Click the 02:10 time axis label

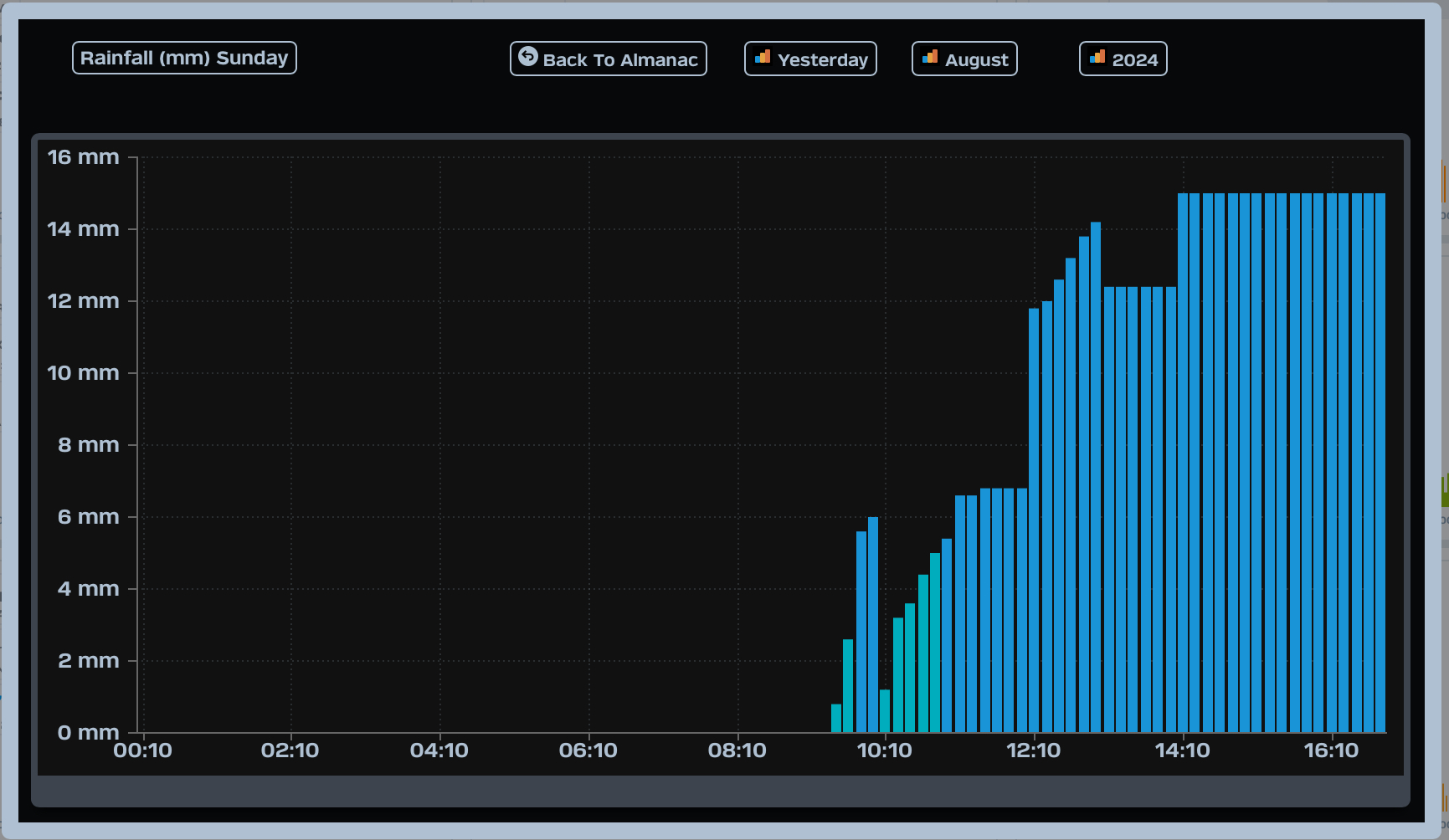coord(290,750)
